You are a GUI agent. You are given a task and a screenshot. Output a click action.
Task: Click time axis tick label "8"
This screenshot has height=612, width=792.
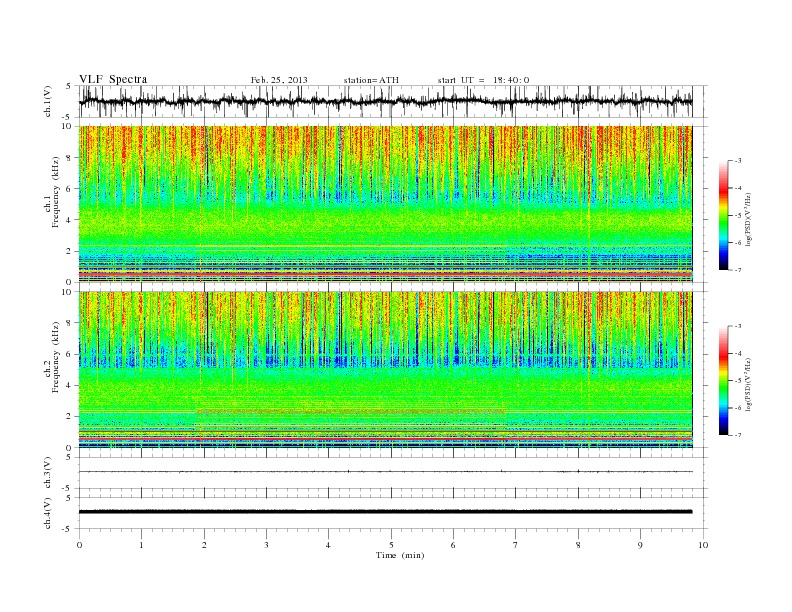(578, 545)
